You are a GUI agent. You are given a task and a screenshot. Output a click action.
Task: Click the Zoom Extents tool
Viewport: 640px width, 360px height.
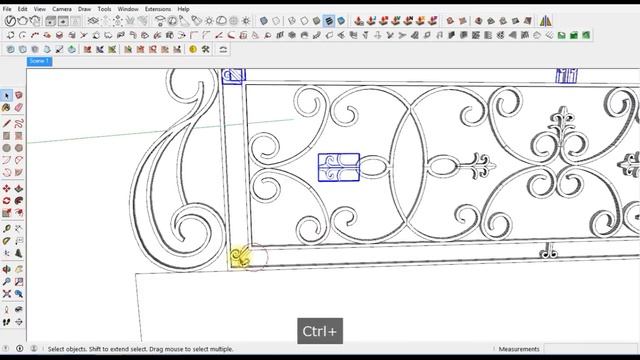6,294
